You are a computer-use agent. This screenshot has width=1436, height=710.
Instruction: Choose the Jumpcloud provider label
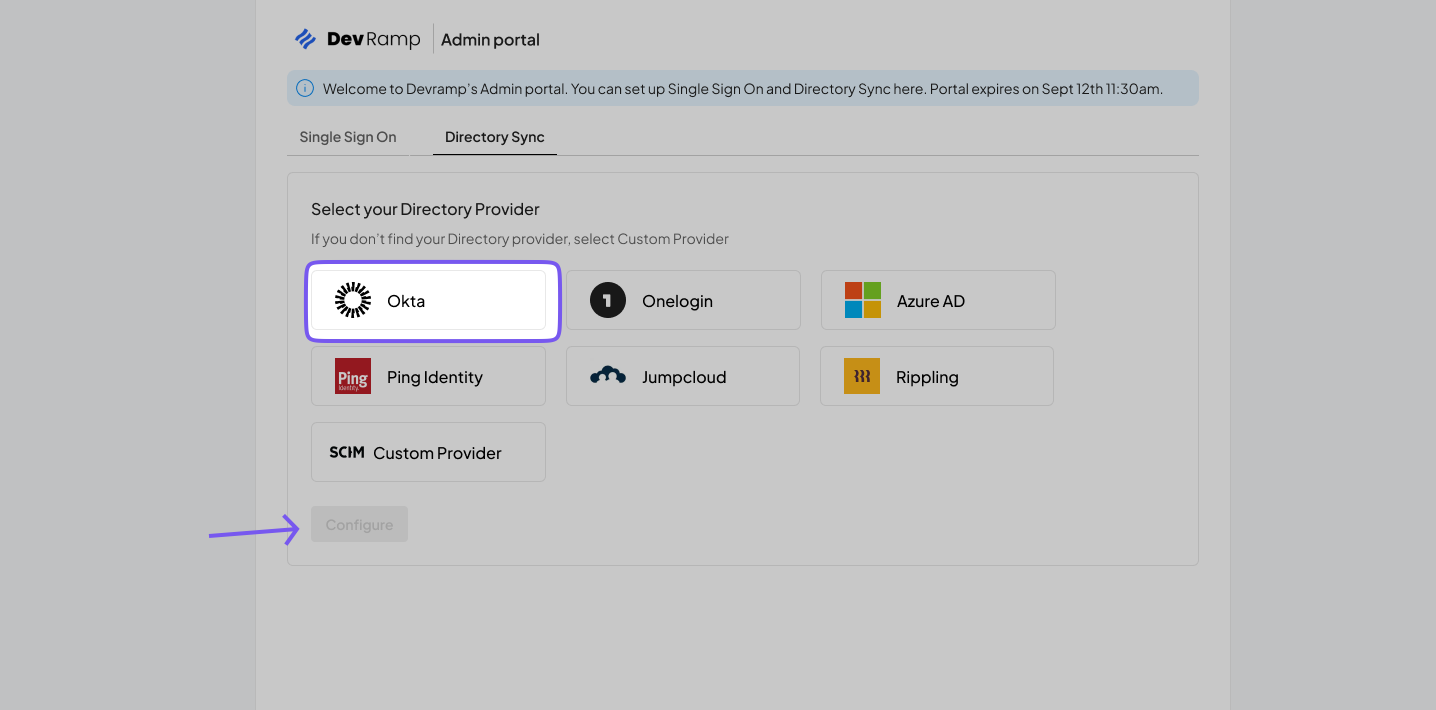point(684,377)
